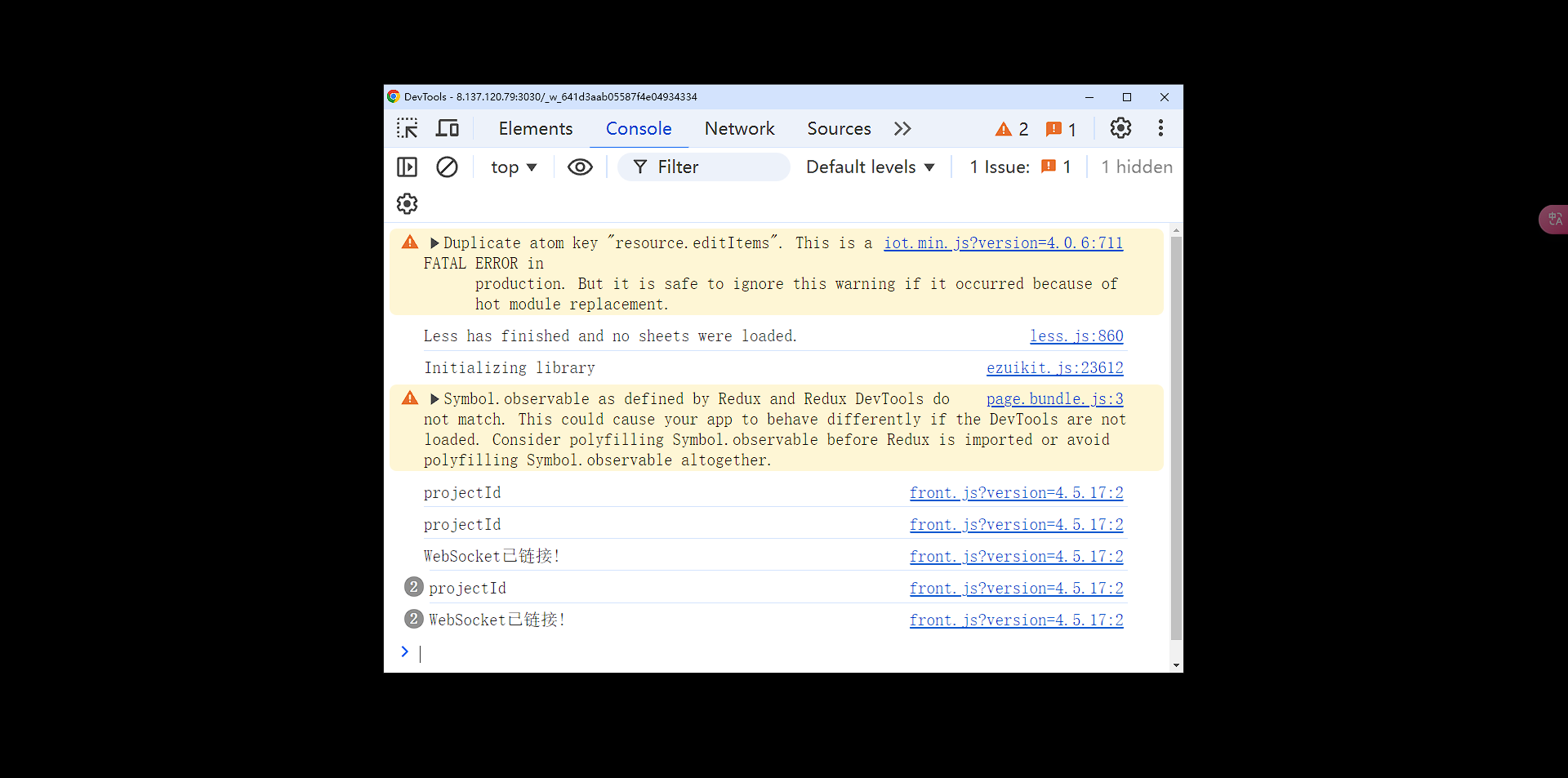Open the Default levels dropdown
This screenshot has width=1568, height=778.
pos(870,167)
